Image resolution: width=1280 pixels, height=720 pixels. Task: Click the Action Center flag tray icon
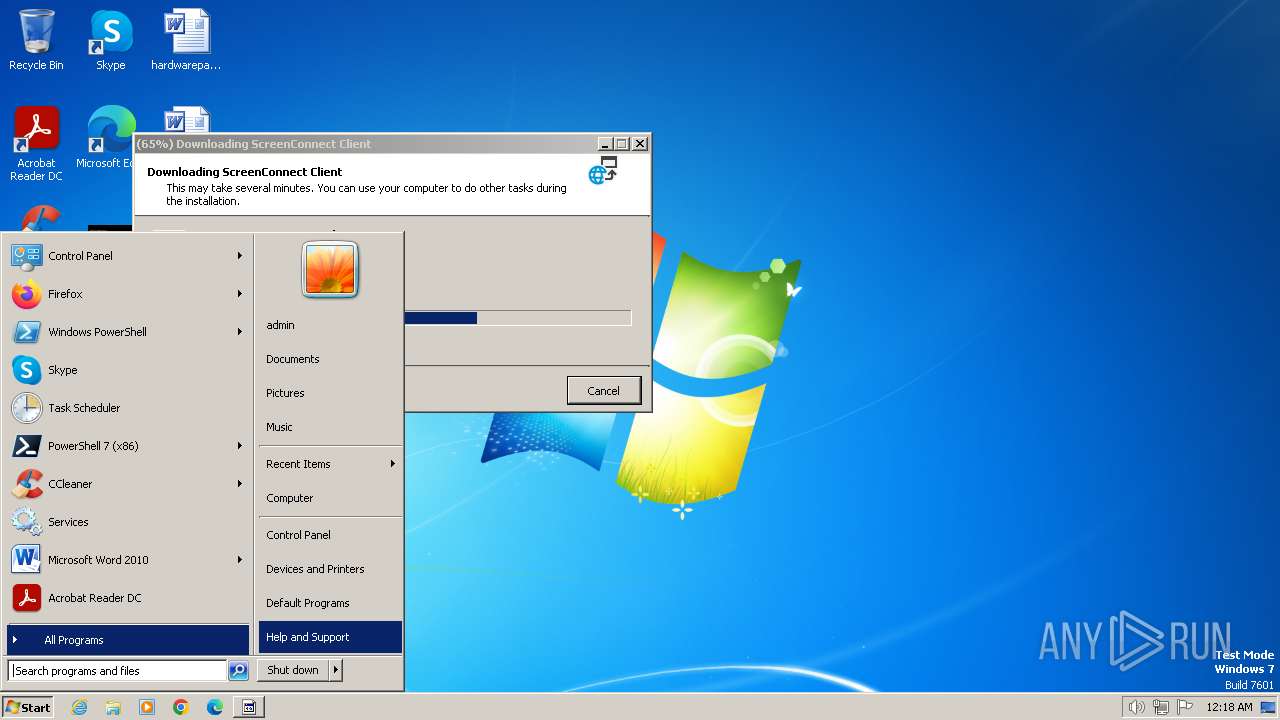coord(1185,707)
